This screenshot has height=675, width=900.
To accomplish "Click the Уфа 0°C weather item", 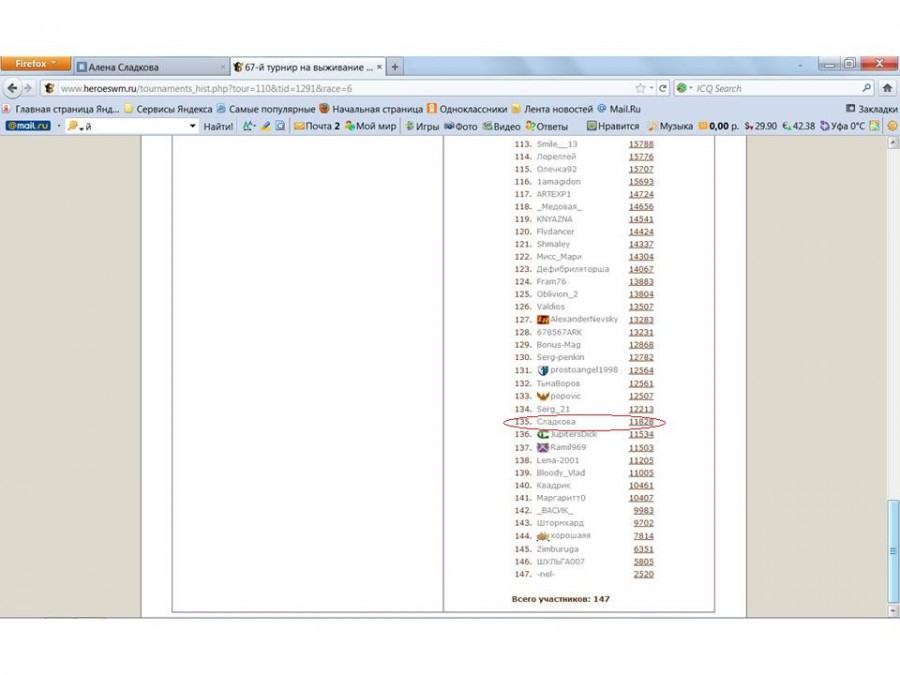I will [x=842, y=126].
